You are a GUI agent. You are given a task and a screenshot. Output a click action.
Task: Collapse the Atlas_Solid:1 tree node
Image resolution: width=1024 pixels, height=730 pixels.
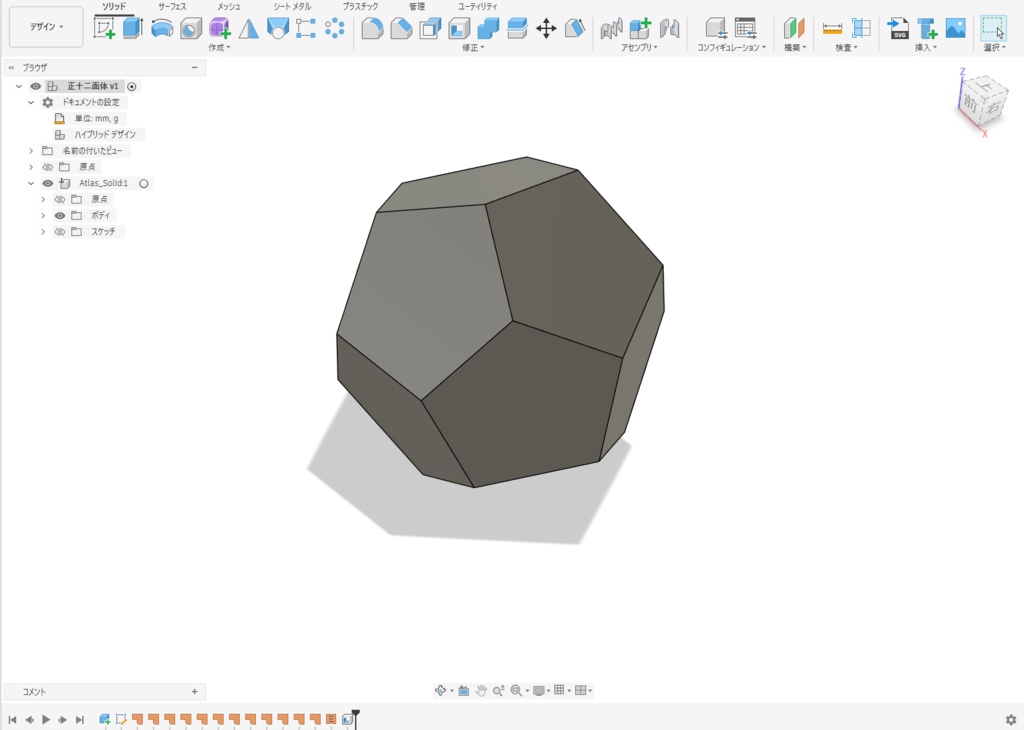click(x=30, y=183)
